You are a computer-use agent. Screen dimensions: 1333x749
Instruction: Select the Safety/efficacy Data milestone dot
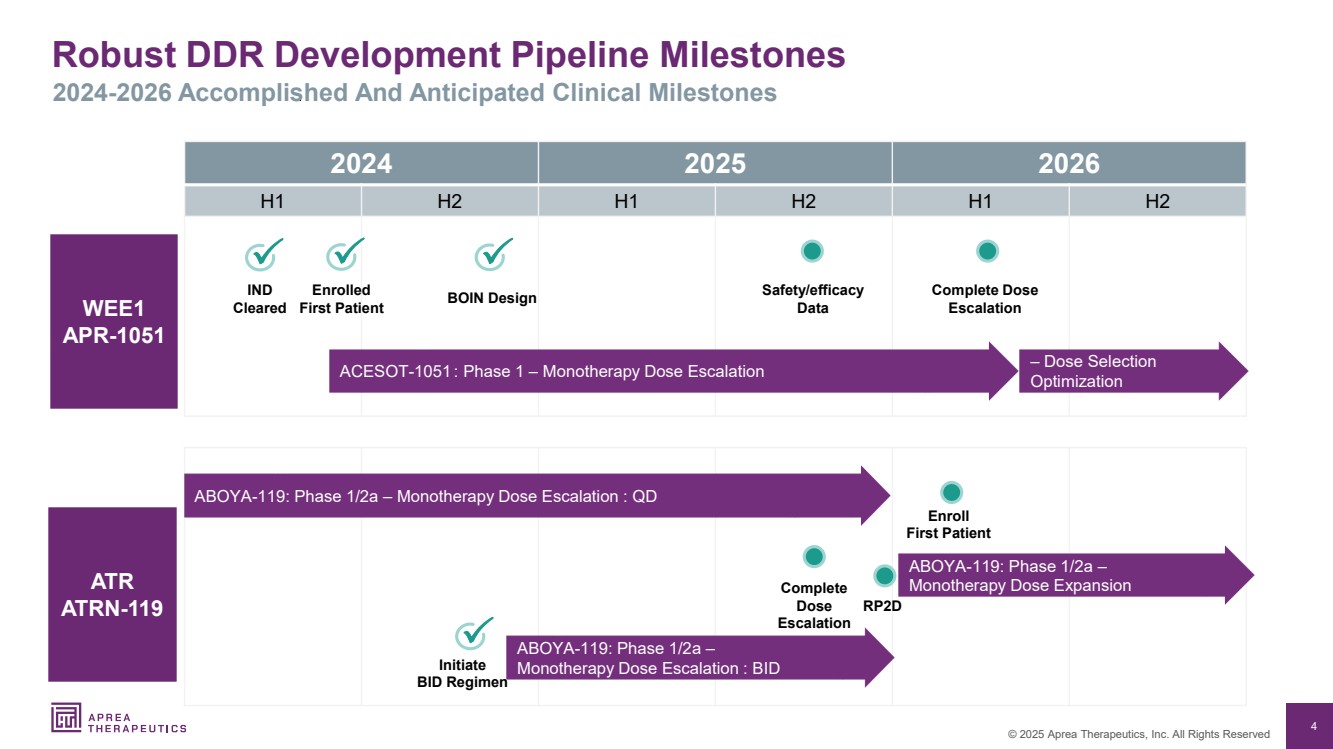click(812, 251)
